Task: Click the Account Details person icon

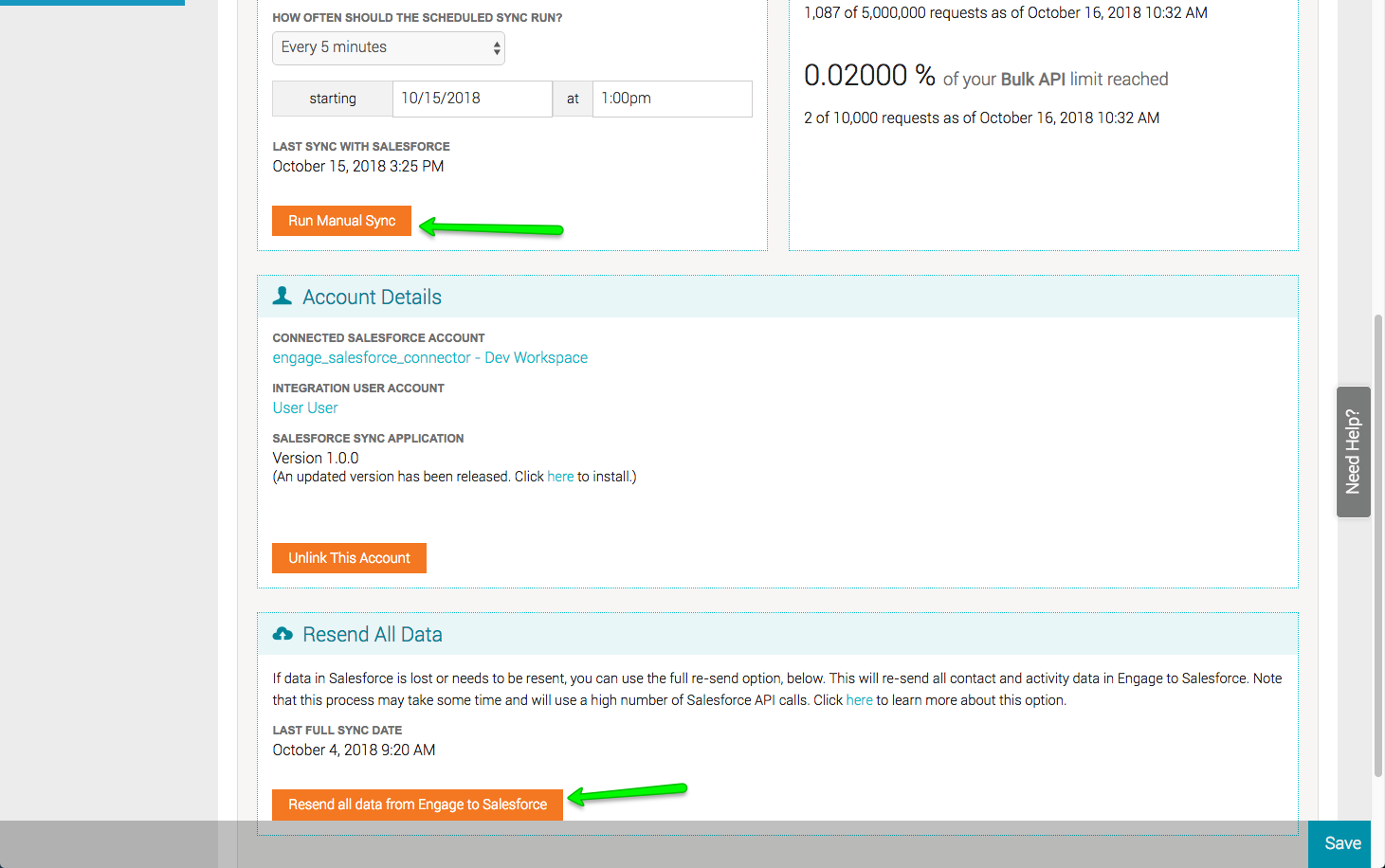Action: [282, 296]
